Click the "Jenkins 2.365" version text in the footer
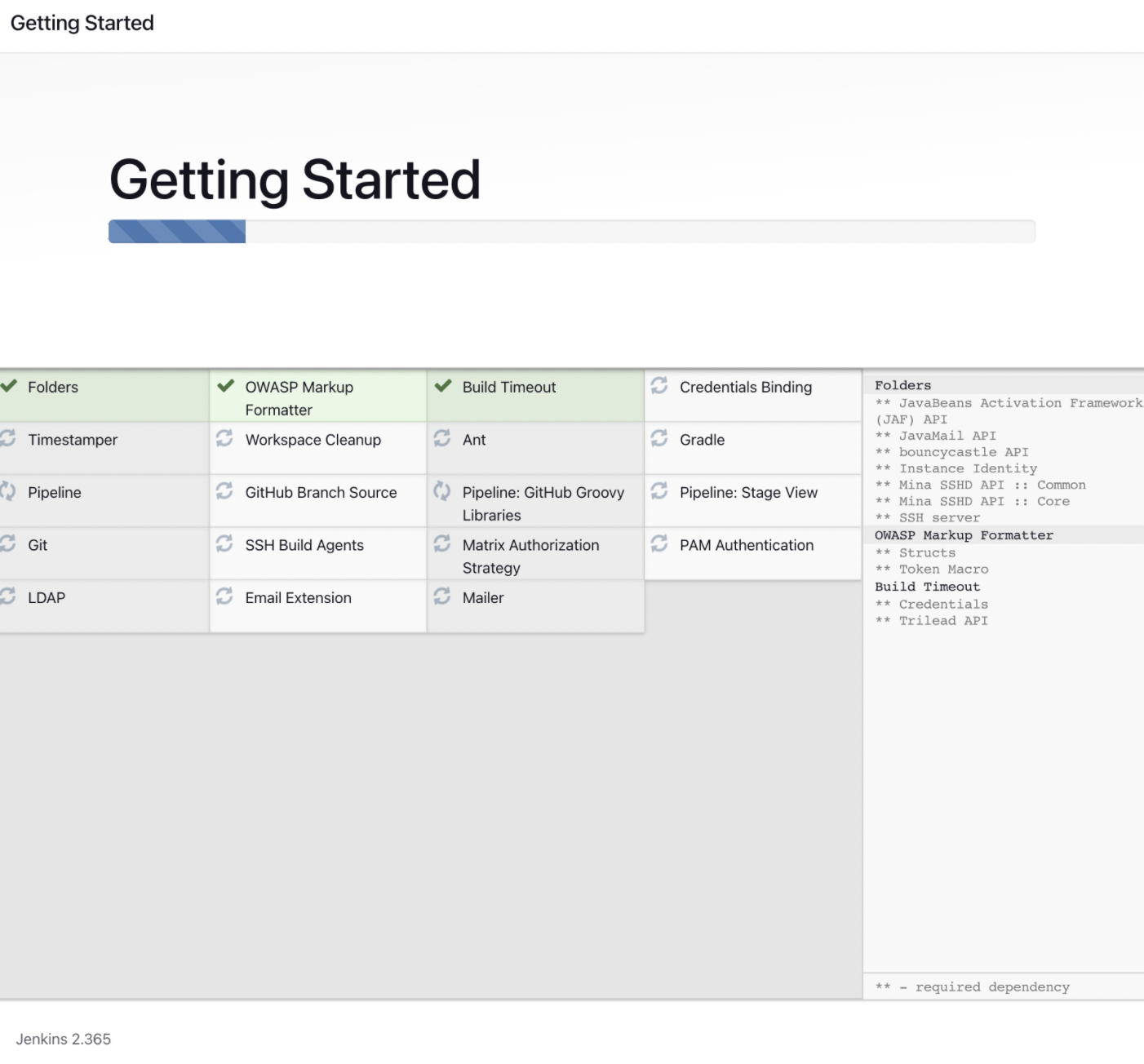The image size is (1144, 1064). click(x=64, y=1039)
